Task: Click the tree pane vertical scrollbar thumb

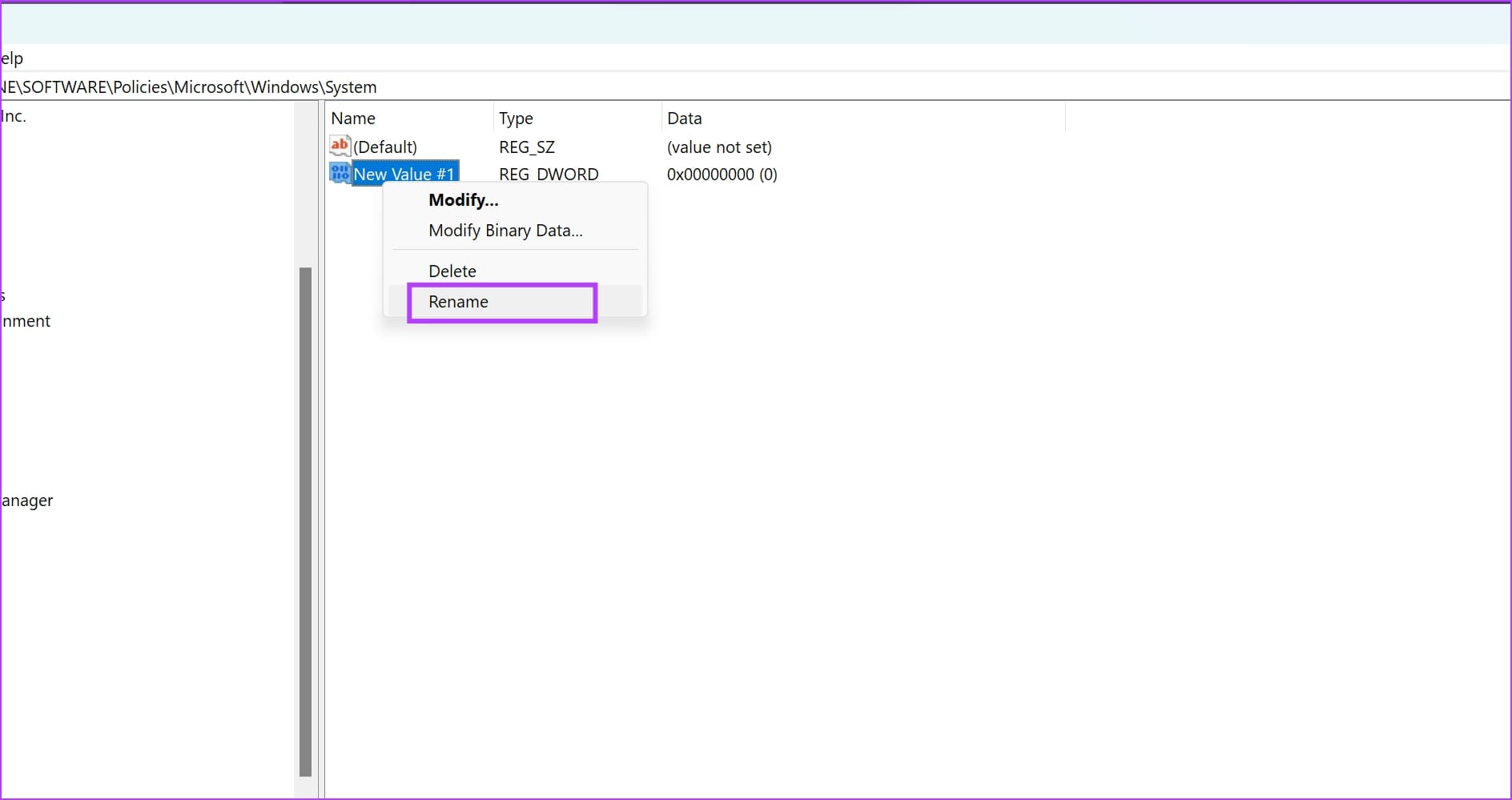Action: tap(305, 522)
